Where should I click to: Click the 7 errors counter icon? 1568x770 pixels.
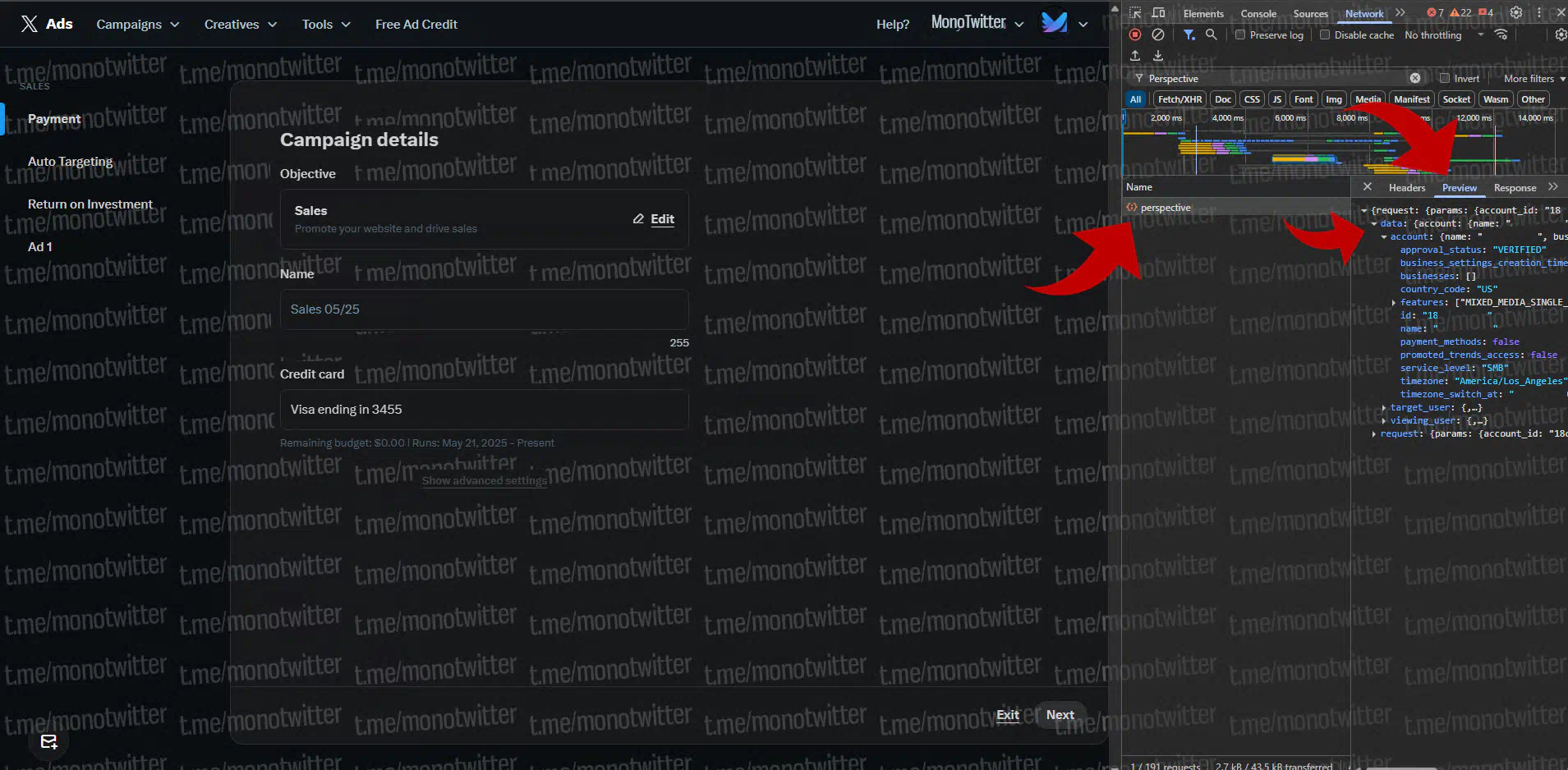[1435, 13]
